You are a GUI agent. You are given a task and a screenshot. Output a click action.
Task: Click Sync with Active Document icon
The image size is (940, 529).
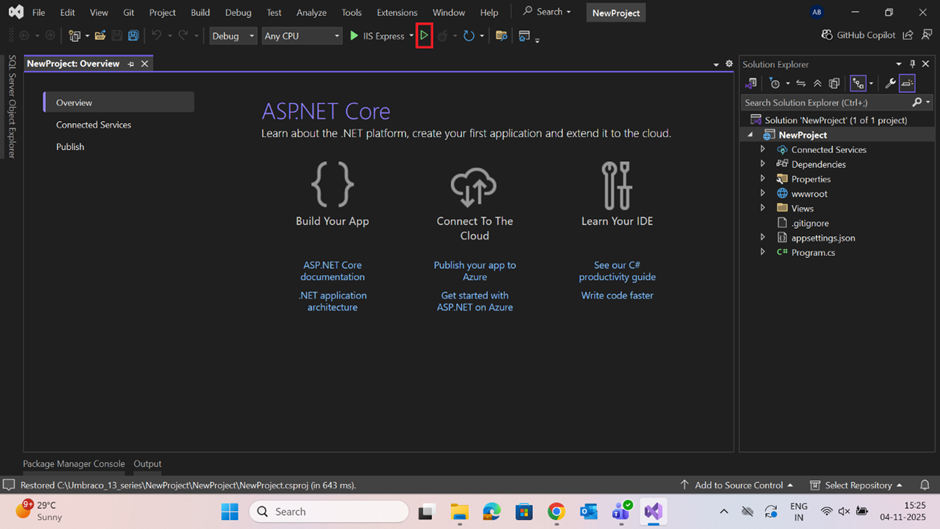coord(801,84)
